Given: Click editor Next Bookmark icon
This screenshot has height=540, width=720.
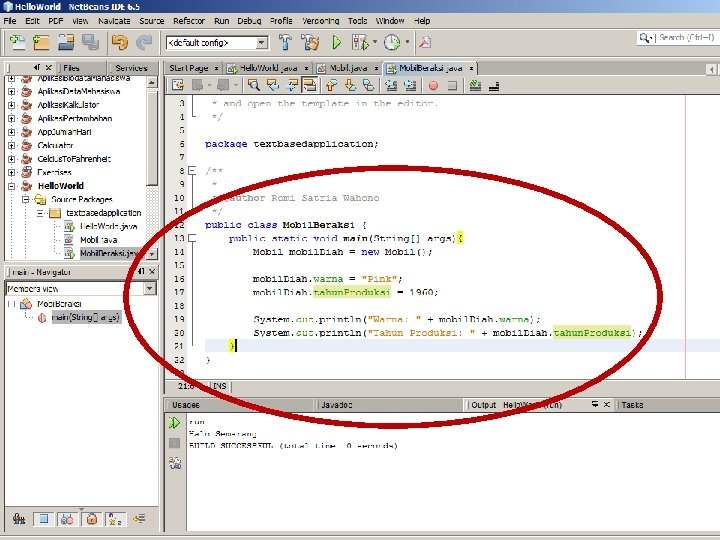Looking at the screenshot, I should (350, 85).
